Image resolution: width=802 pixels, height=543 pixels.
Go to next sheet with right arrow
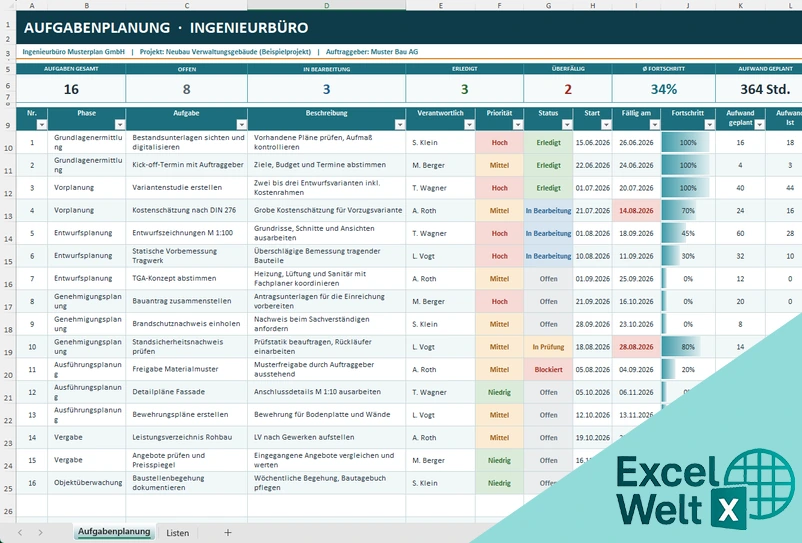40,532
